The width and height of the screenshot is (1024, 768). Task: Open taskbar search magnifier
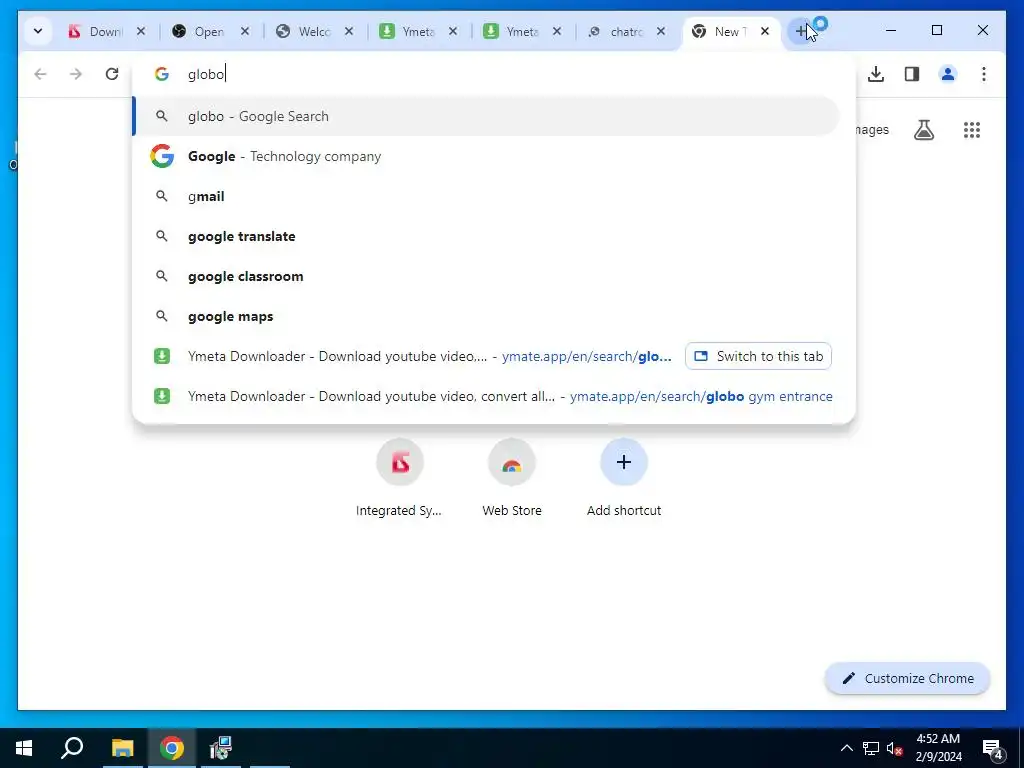point(72,748)
